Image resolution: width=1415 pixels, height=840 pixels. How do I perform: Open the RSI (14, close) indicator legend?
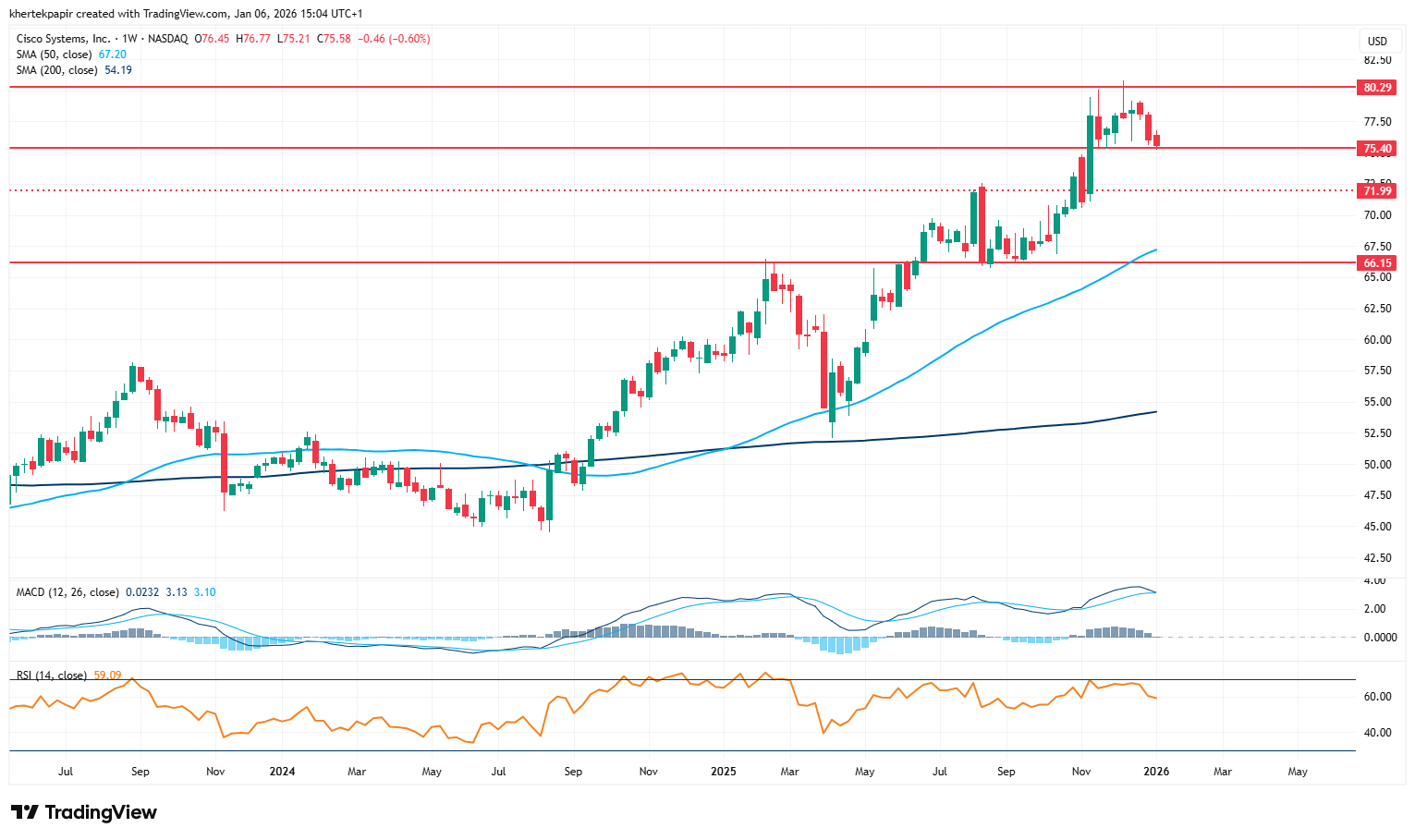51,676
